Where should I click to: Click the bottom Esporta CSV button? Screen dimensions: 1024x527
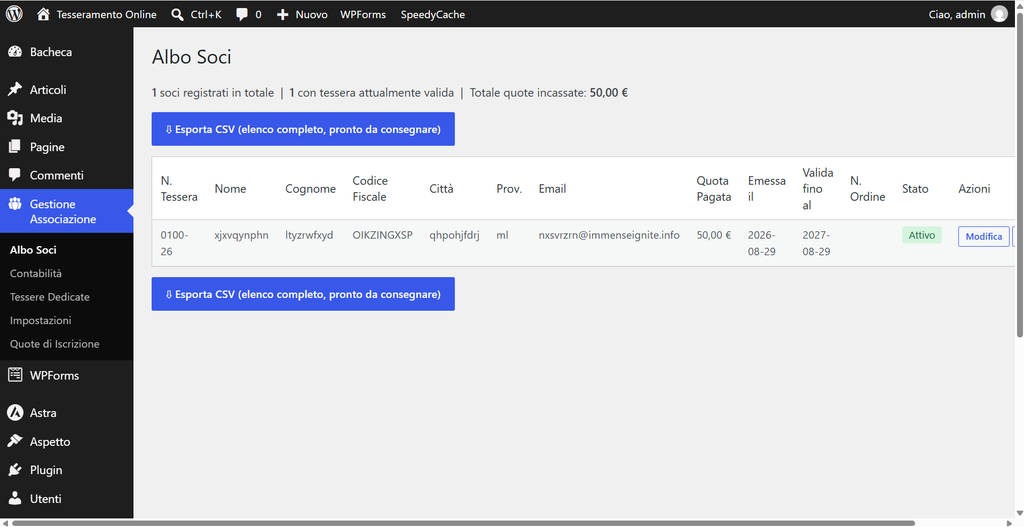[303, 294]
